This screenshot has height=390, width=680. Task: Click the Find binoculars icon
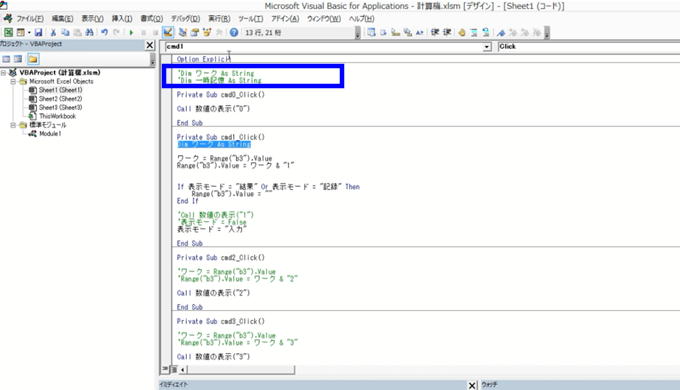point(89,32)
